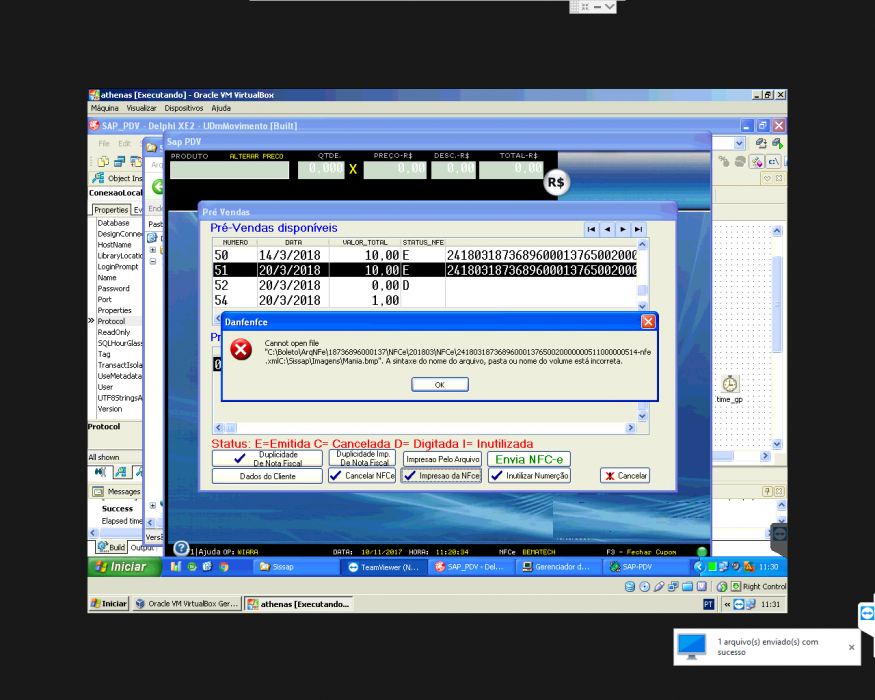875x700 pixels.
Task: Close the file-sent notification popup
Action: (x=852, y=648)
